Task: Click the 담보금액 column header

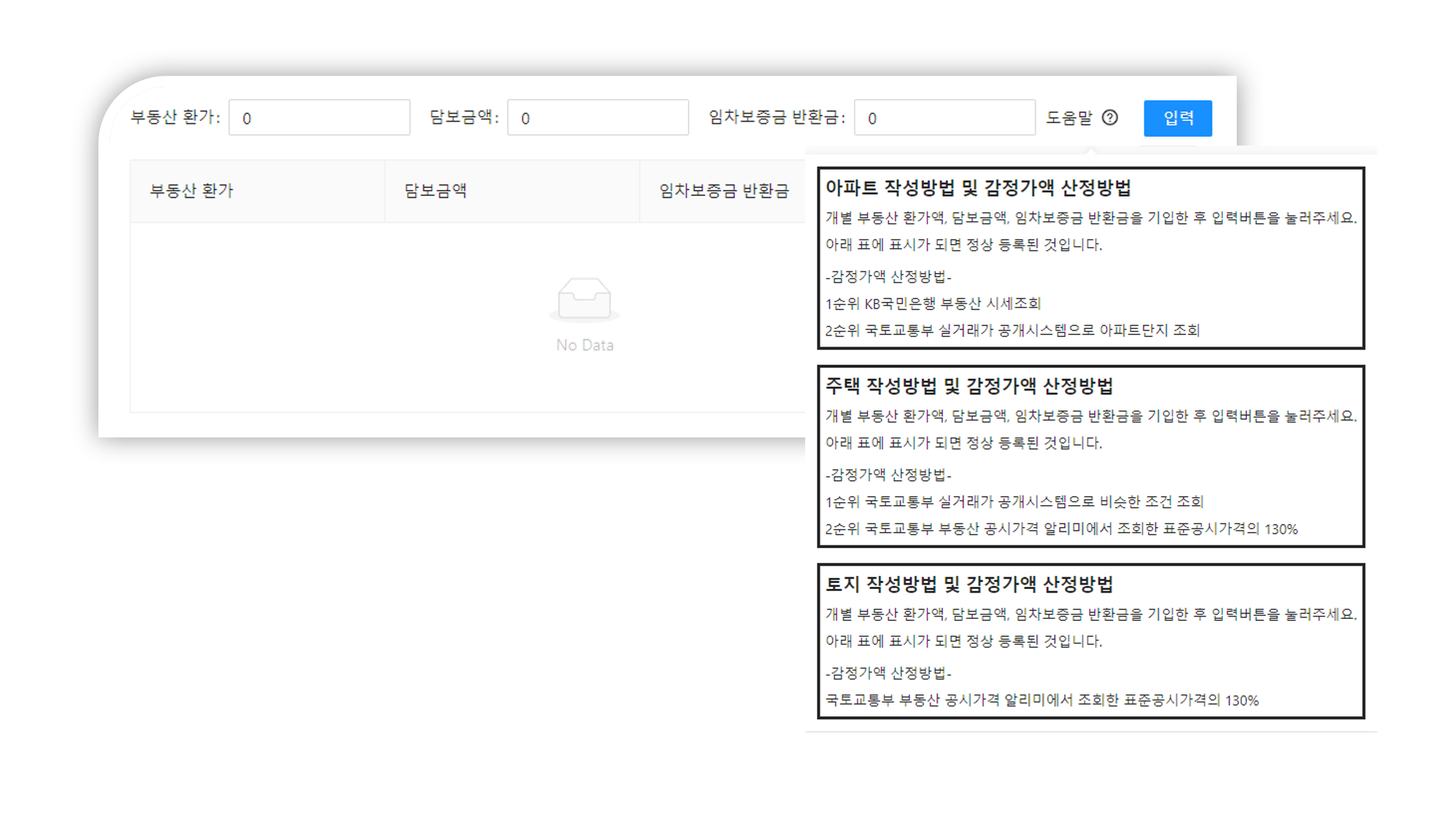Action: click(x=513, y=191)
